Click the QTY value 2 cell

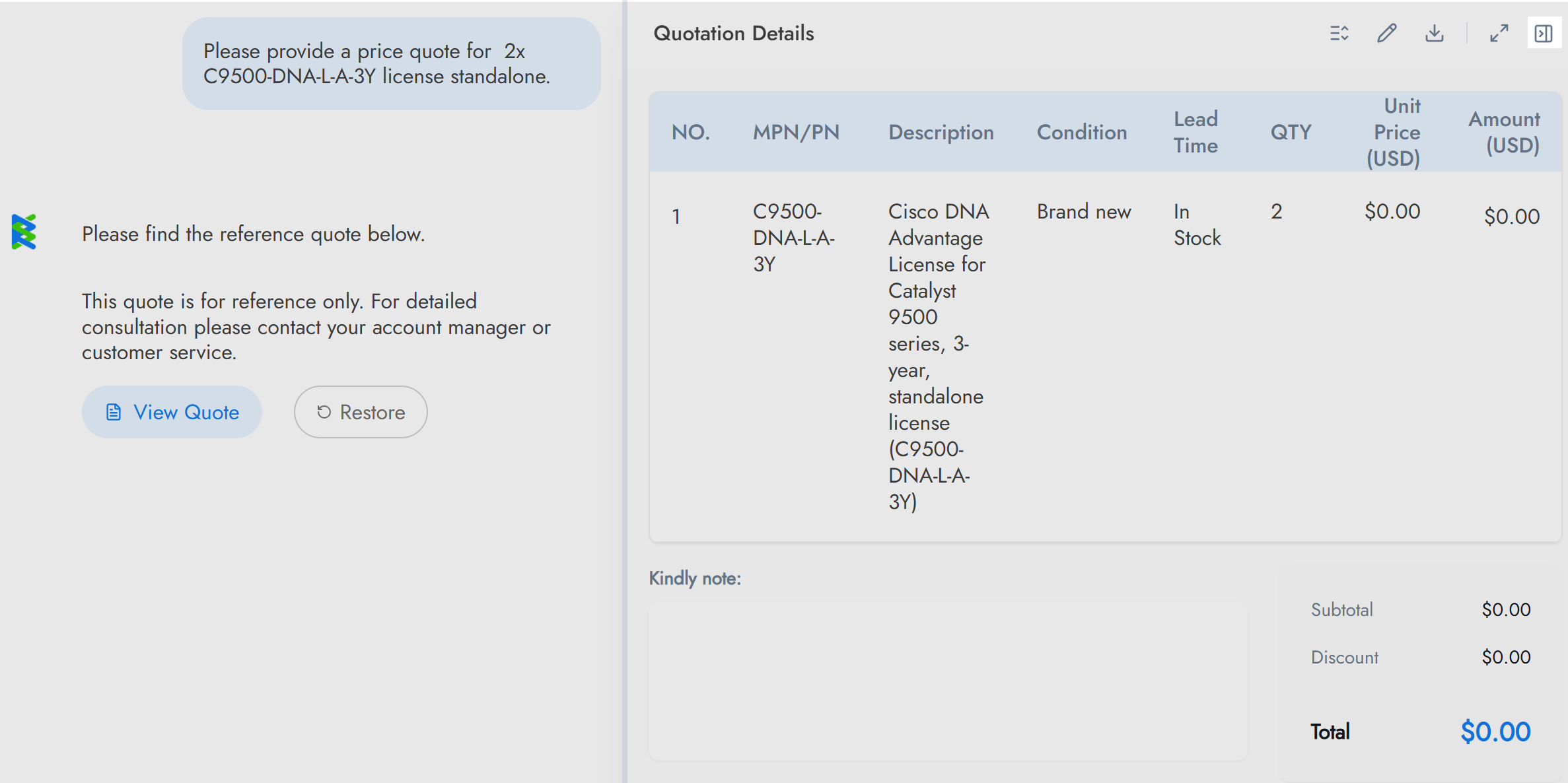coord(1276,211)
